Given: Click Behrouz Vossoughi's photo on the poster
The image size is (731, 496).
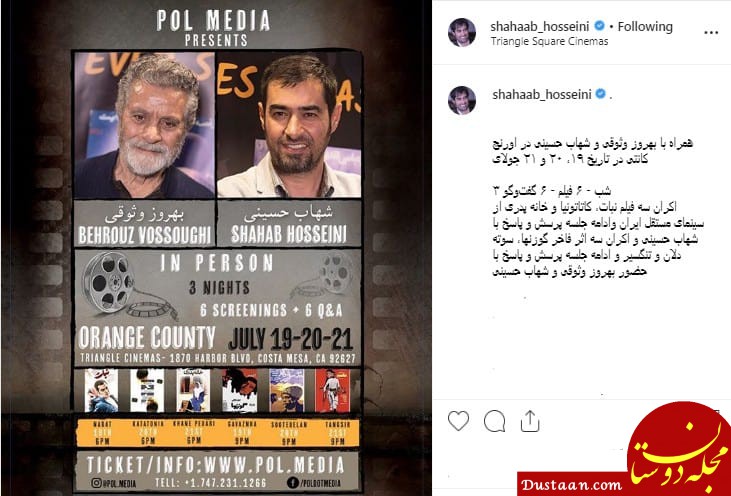Looking at the screenshot, I should pyautogui.click(x=145, y=125).
